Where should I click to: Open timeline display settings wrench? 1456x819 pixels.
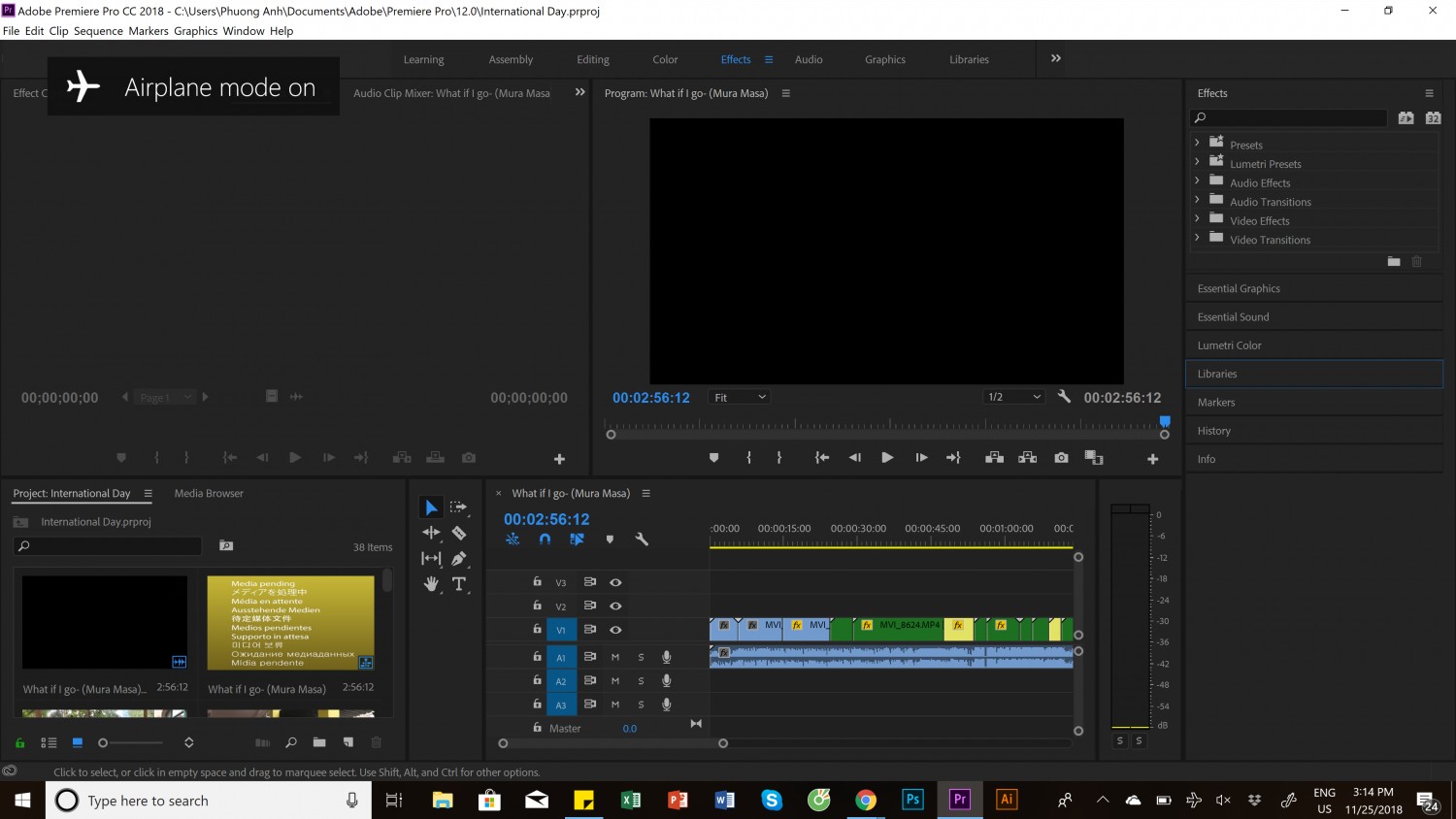[x=642, y=540]
